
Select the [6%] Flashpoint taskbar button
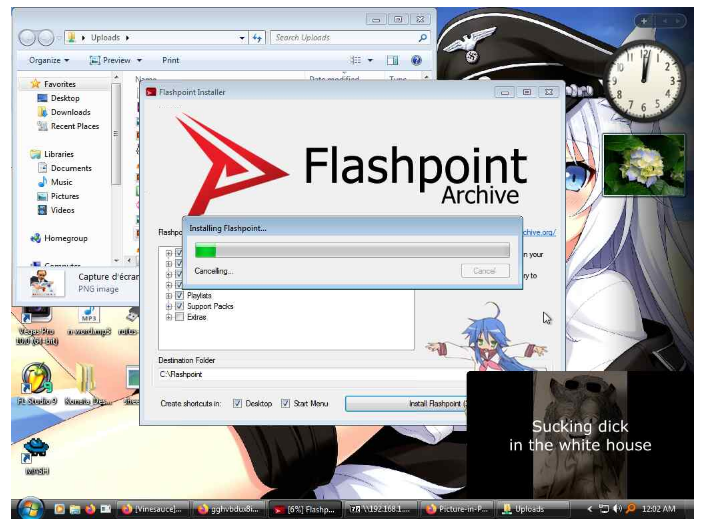pos(306,509)
